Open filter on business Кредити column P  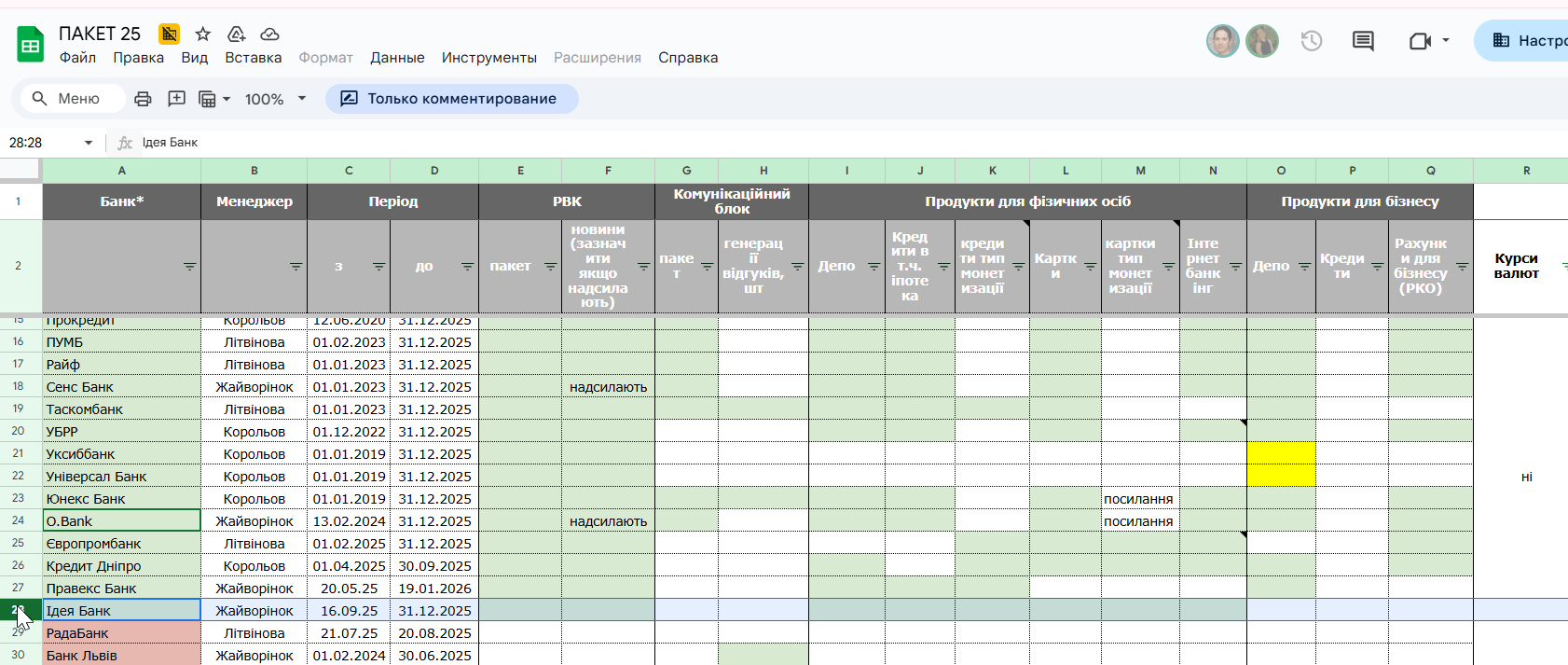click(1377, 267)
